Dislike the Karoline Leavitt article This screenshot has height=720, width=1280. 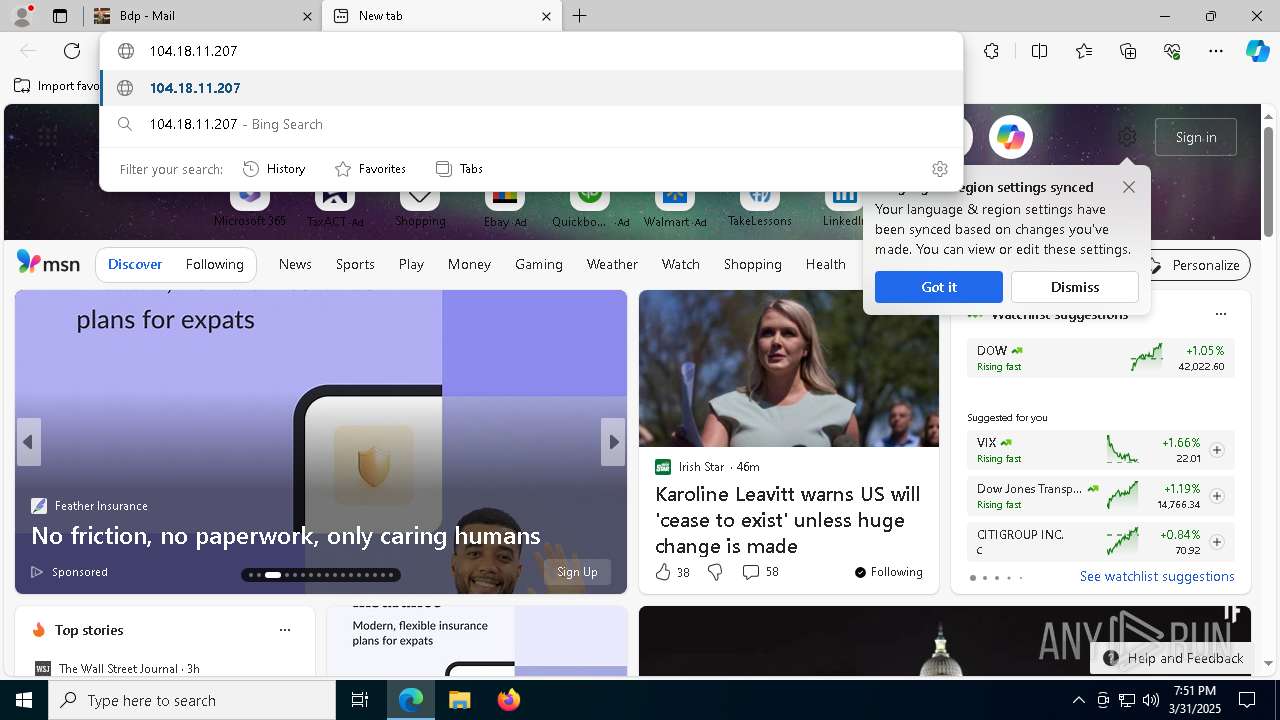715,572
